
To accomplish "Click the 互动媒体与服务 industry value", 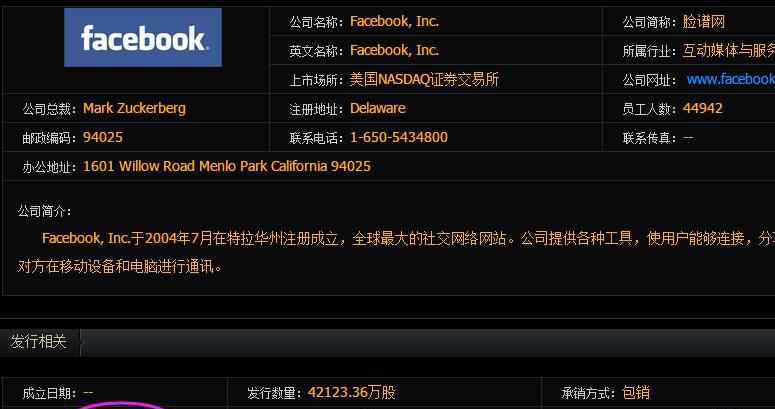I will pyautogui.click(x=729, y=50).
